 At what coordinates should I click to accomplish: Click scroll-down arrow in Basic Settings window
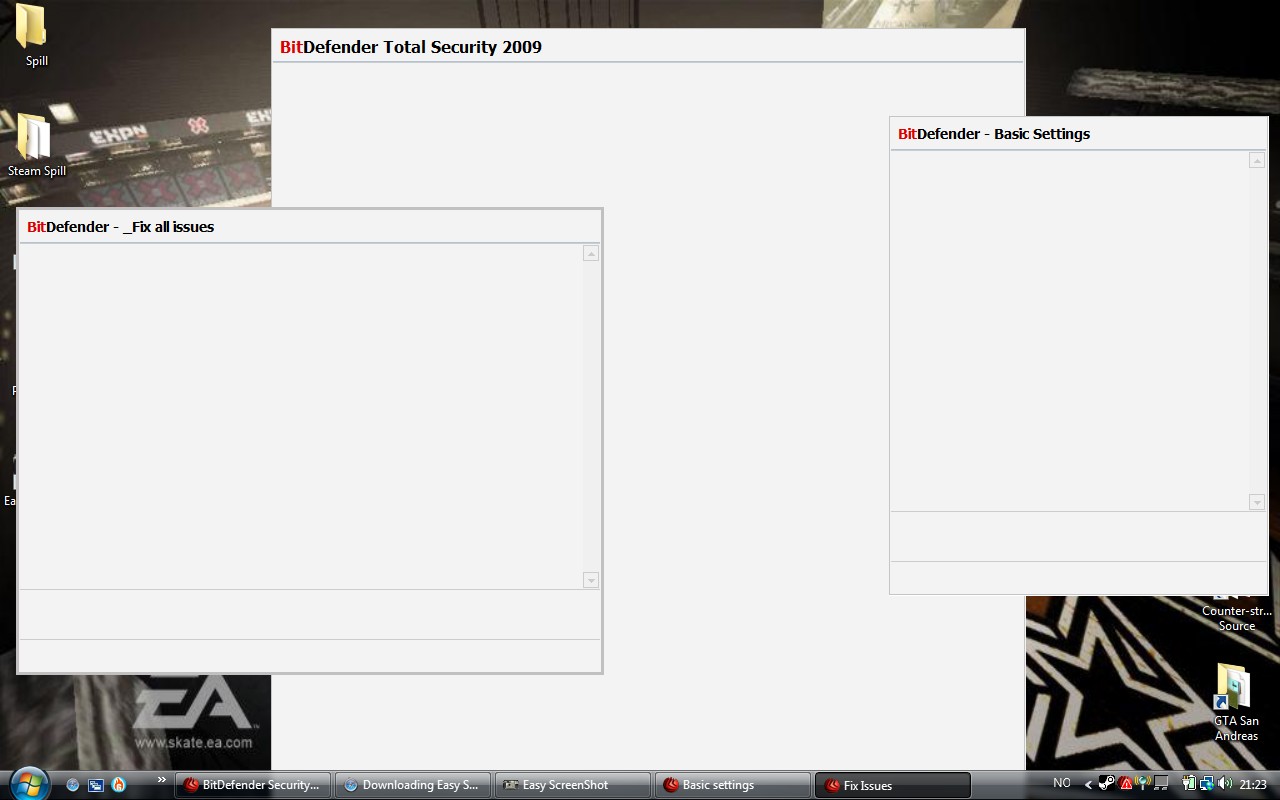(x=1257, y=502)
